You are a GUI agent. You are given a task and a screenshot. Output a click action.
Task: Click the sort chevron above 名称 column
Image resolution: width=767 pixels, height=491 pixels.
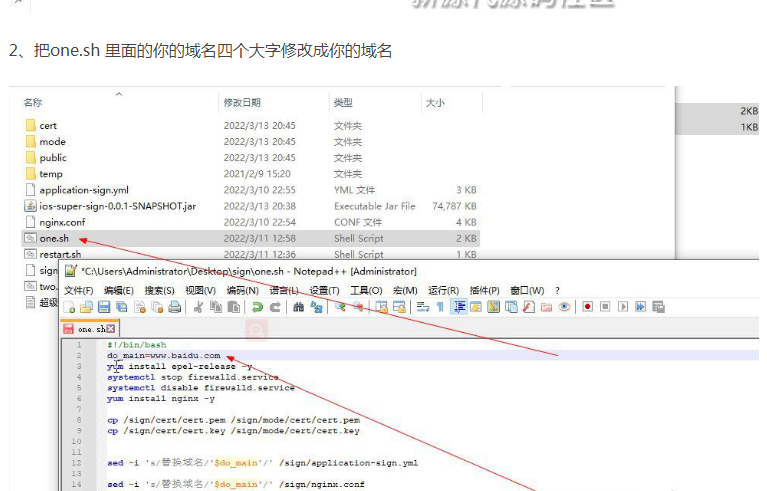119,94
